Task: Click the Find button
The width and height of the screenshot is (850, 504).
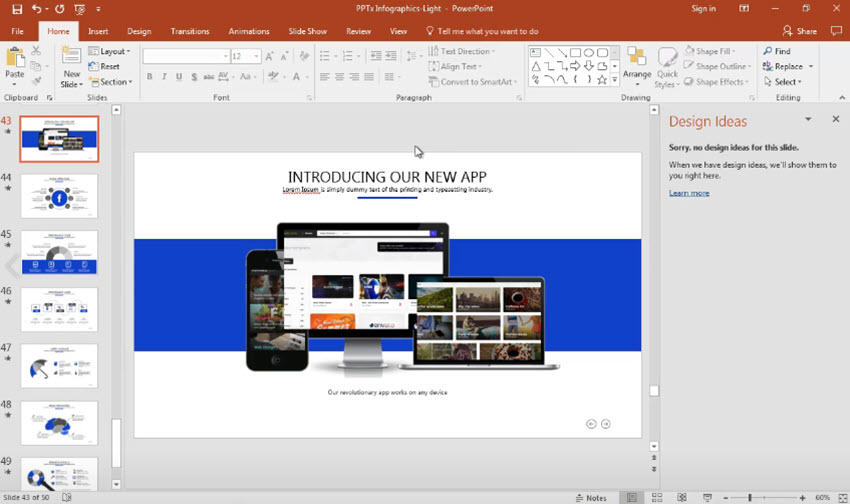Action: click(777, 51)
